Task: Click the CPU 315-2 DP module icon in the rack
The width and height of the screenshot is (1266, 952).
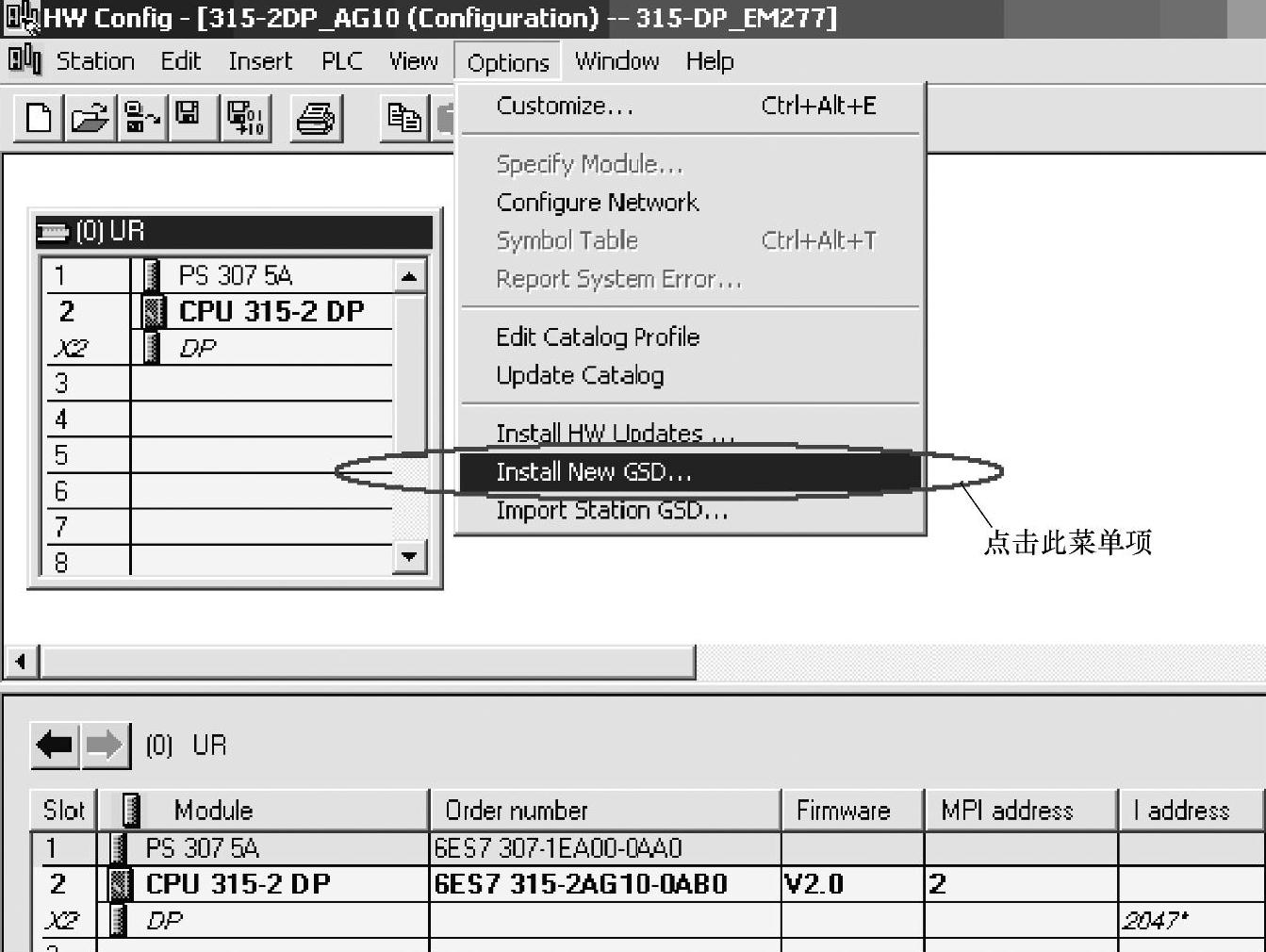Action: pyautogui.click(x=152, y=311)
